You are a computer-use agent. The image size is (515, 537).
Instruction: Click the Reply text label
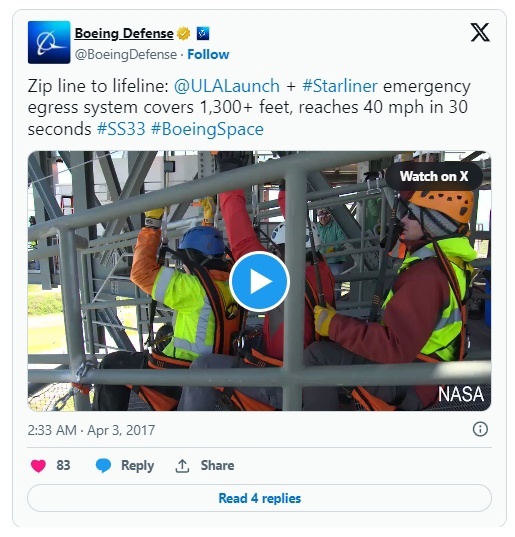point(138,466)
